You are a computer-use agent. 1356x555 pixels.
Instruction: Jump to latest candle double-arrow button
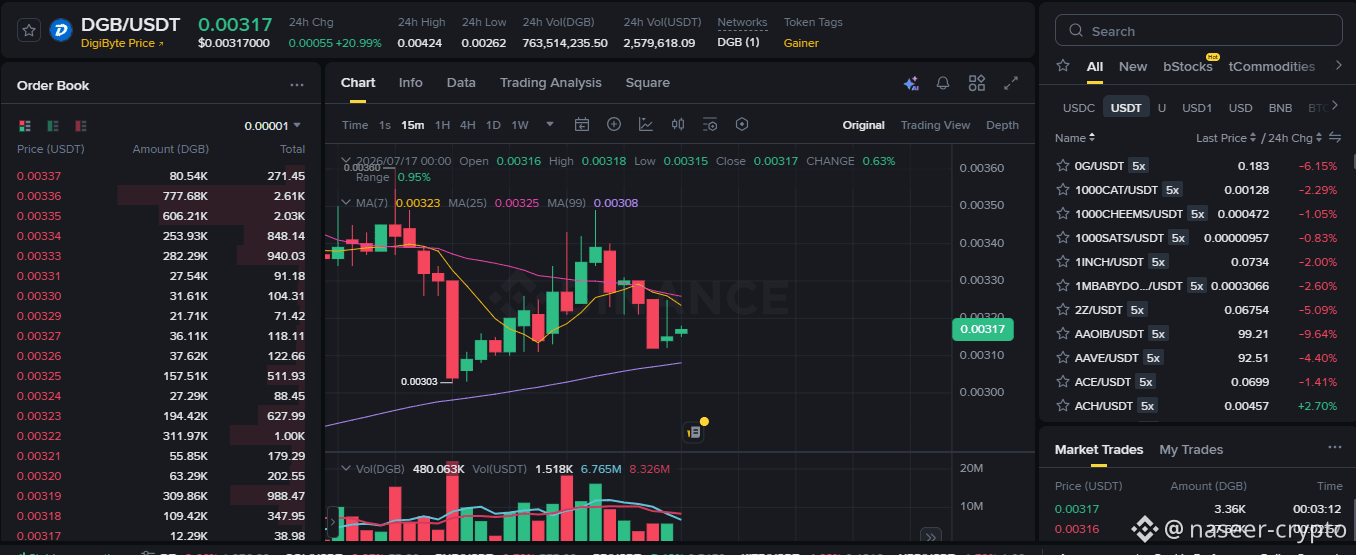coord(930,536)
